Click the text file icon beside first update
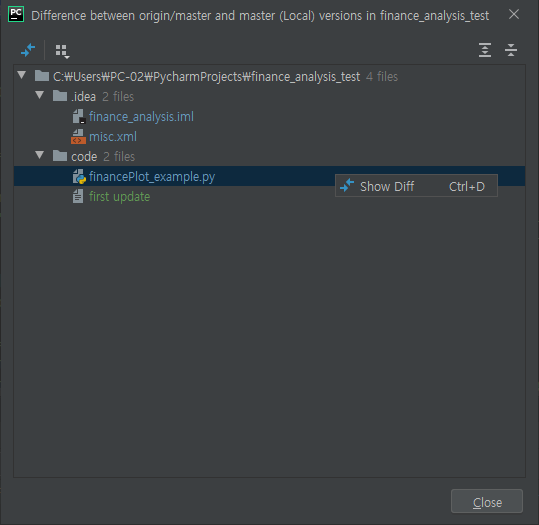This screenshot has height=525, width=539. click(x=78, y=196)
